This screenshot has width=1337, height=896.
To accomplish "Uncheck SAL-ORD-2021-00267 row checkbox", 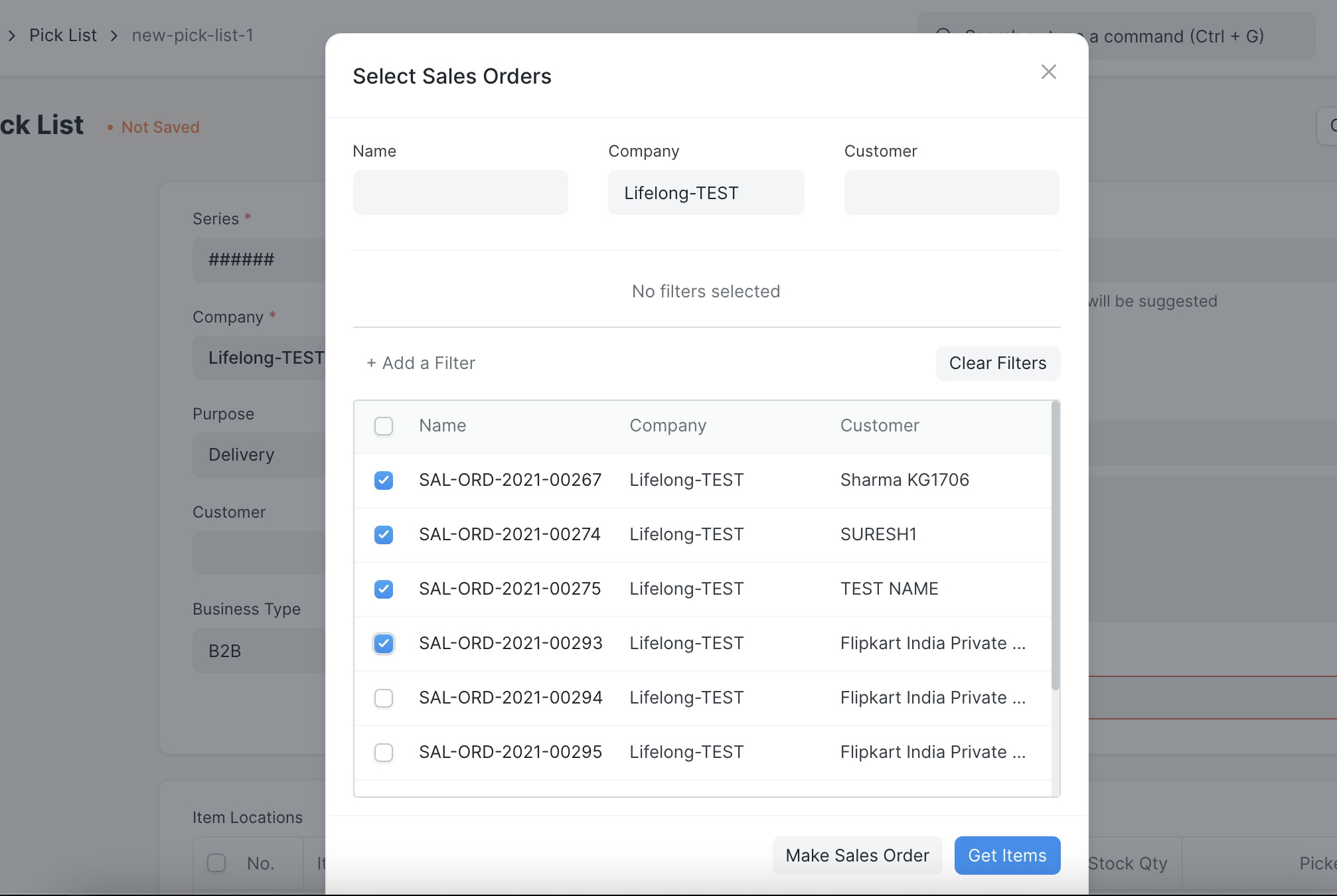I will (x=384, y=481).
